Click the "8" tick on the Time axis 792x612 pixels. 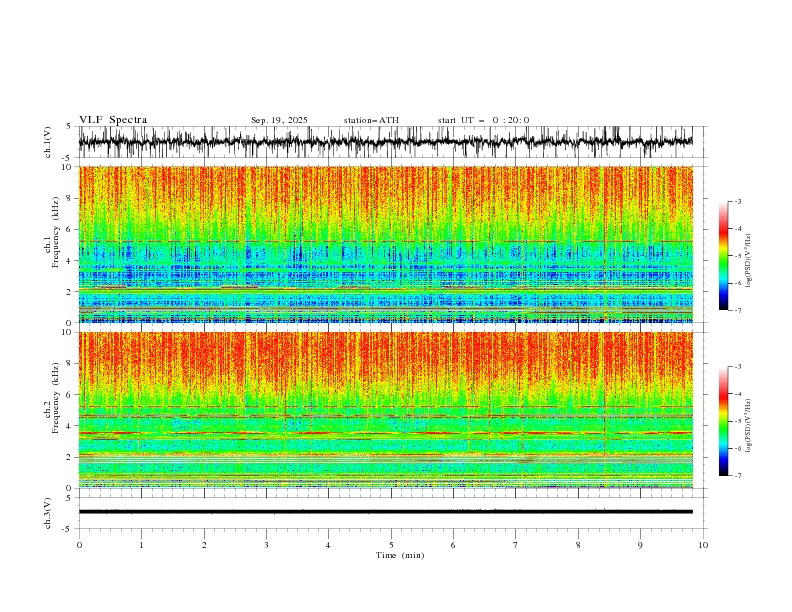tap(578, 545)
